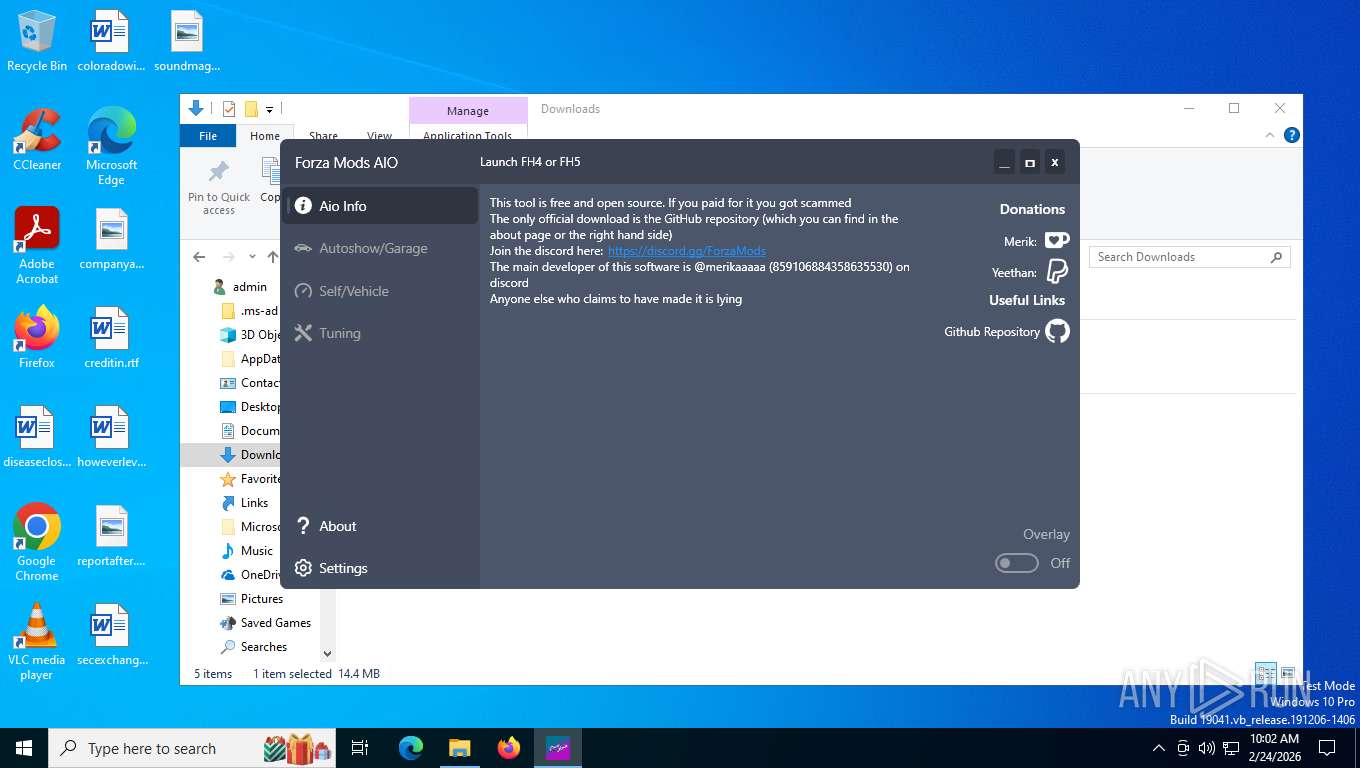This screenshot has height=768, width=1360.
Task: Click Pin to Quick access in Explorer
Action: (x=219, y=188)
